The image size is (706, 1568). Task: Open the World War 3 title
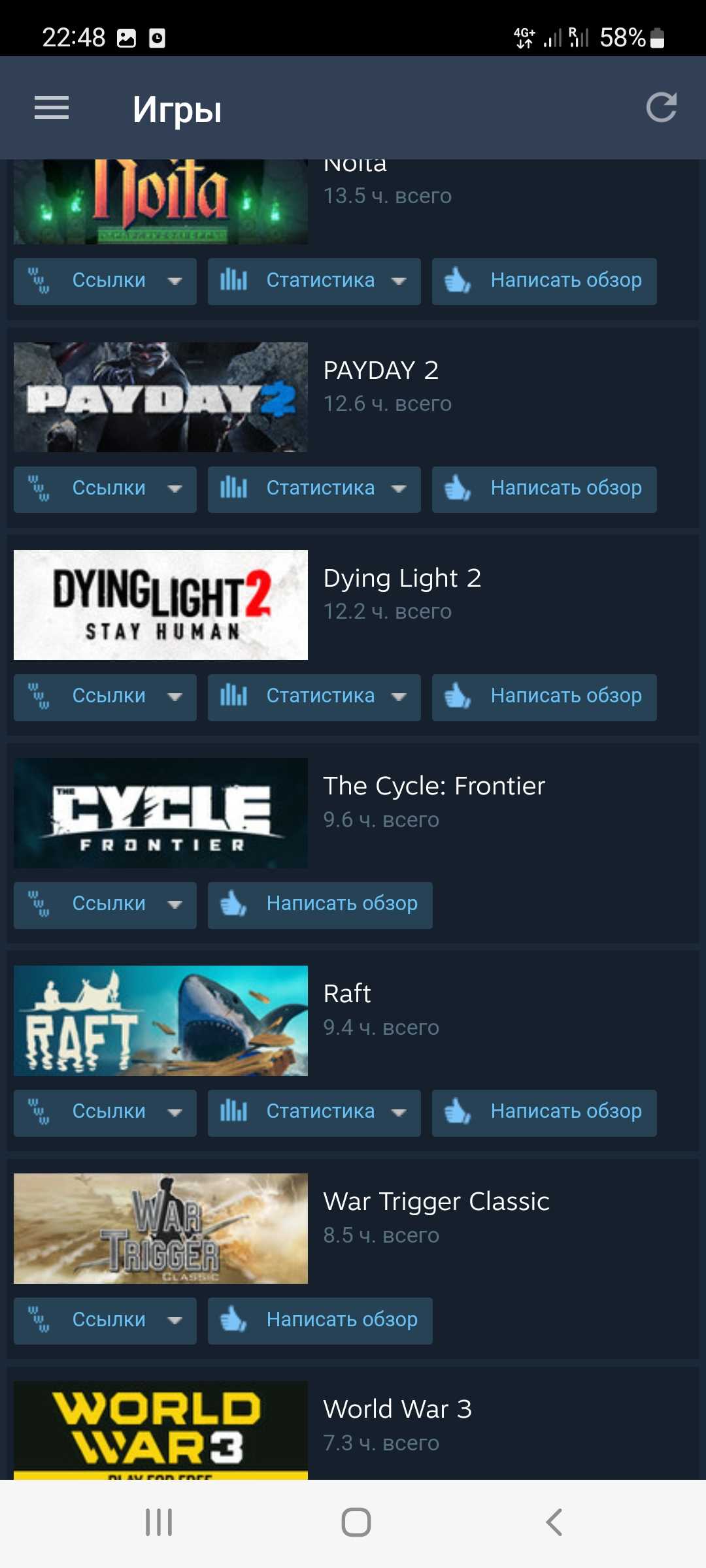coord(397,1409)
